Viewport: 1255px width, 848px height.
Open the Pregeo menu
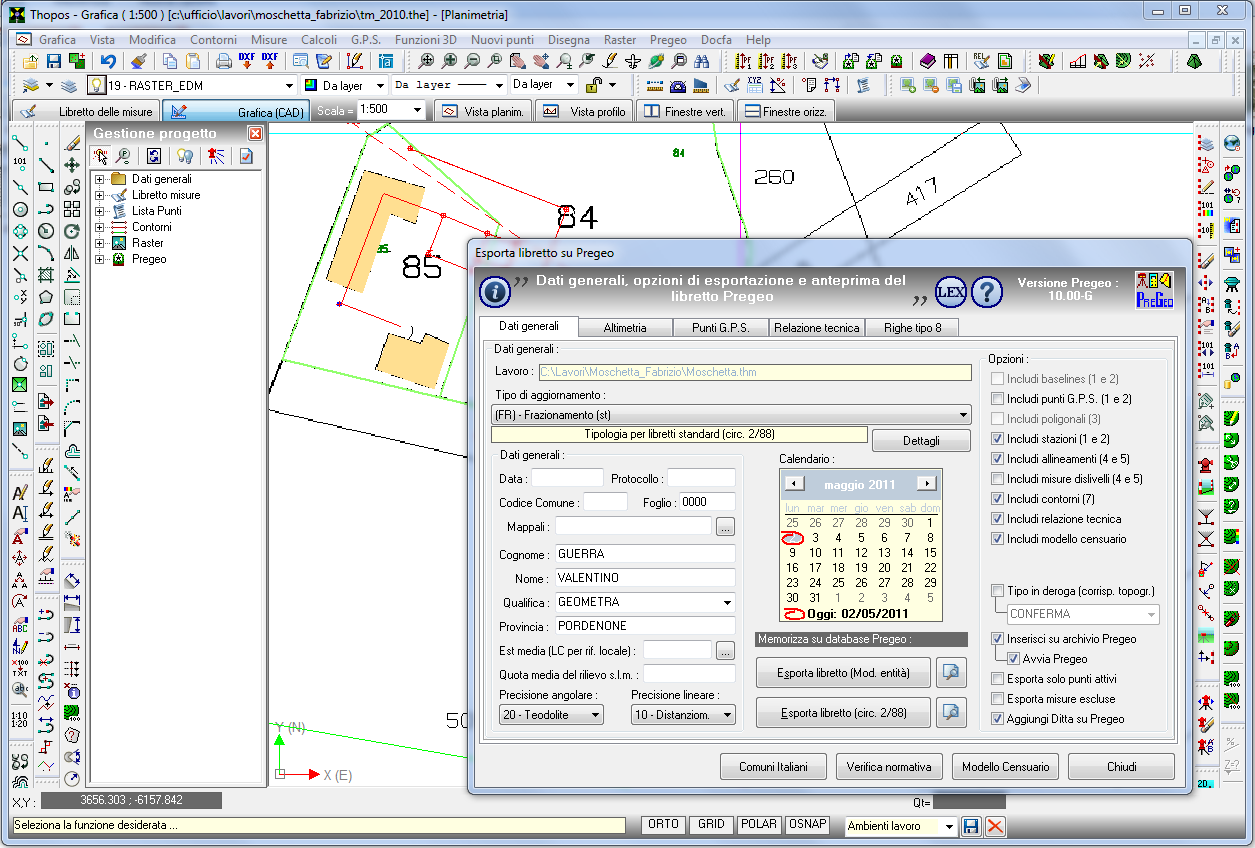pos(668,40)
